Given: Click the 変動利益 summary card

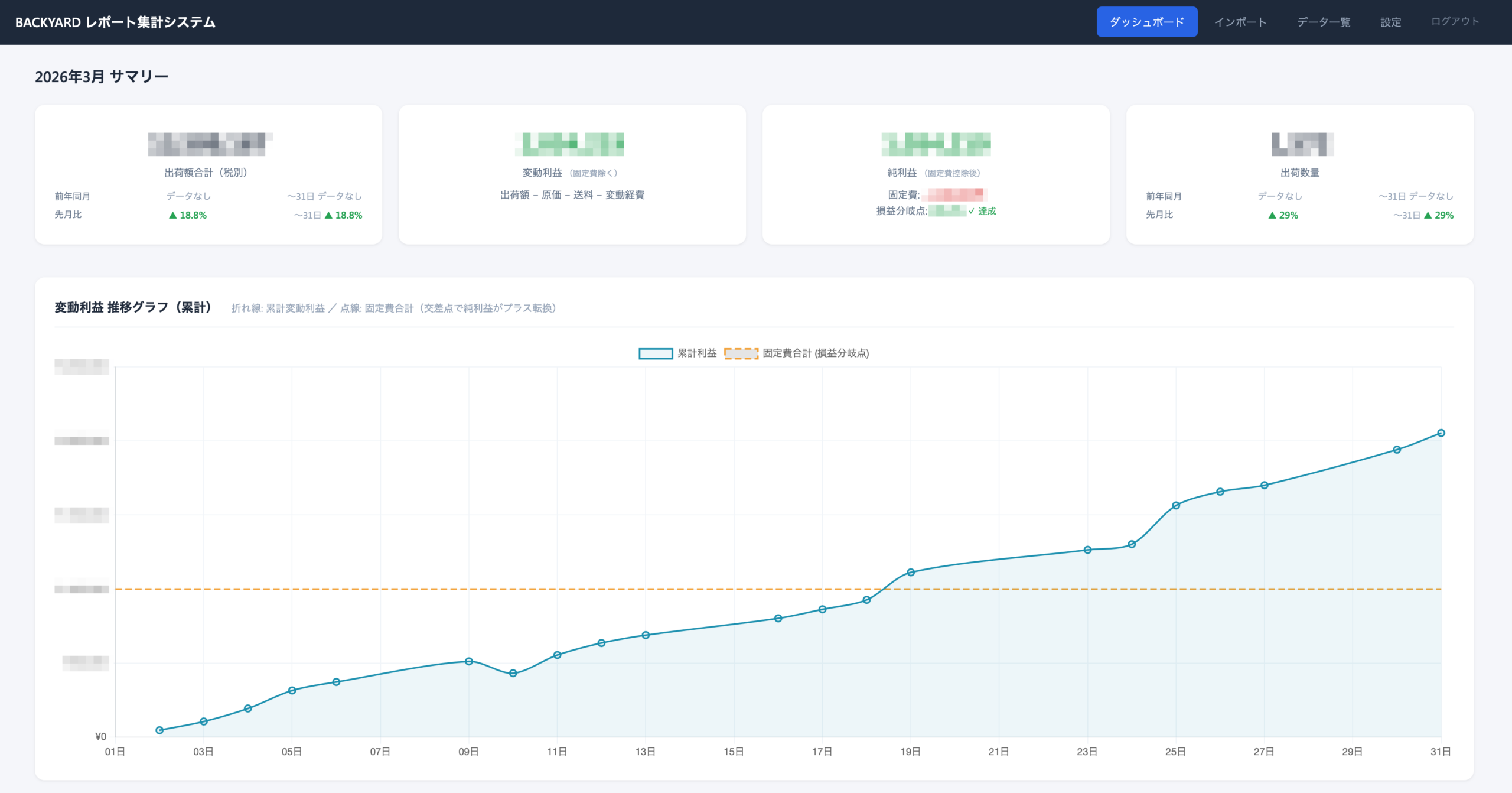Looking at the screenshot, I should click(572, 174).
